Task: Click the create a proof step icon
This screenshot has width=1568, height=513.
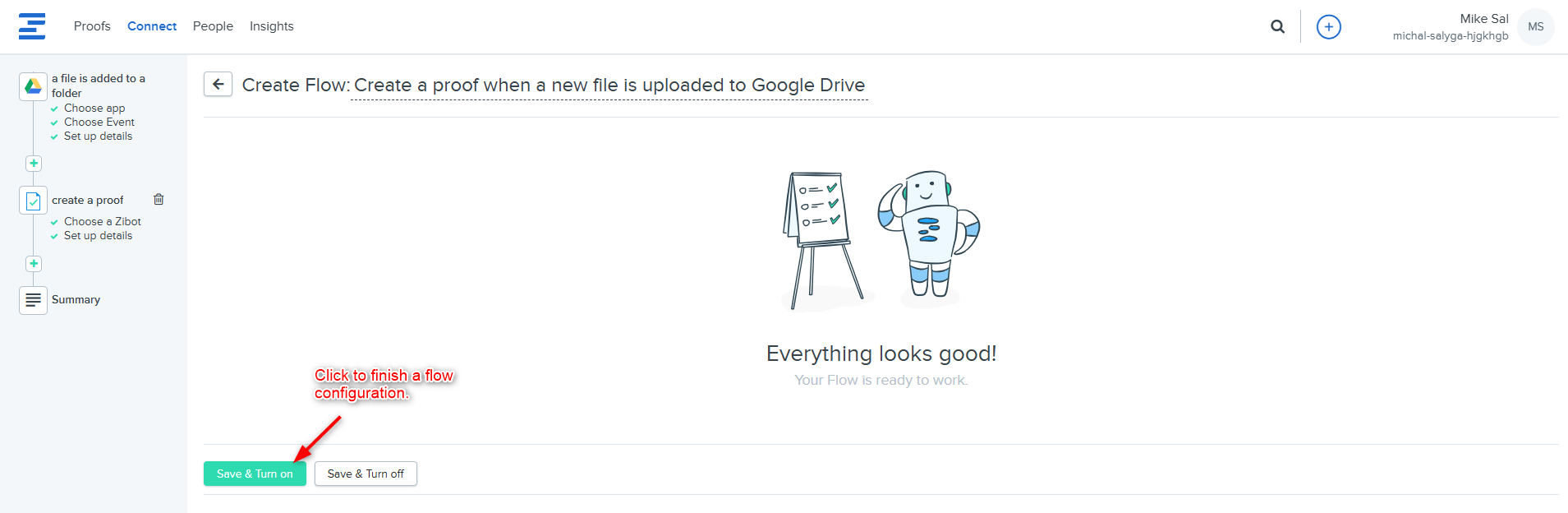Action: point(33,201)
